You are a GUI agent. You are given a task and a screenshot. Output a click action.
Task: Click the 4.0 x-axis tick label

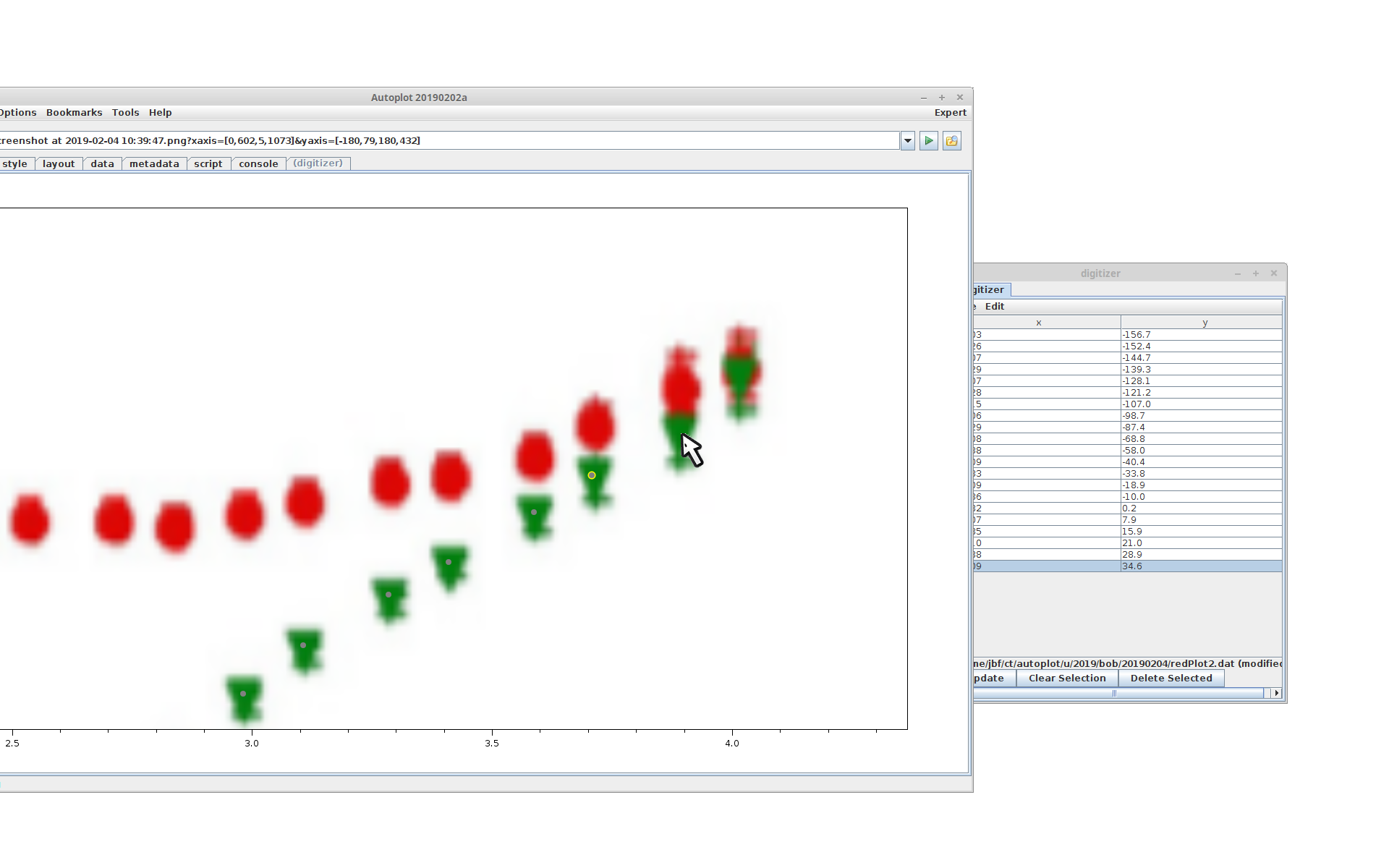pyautogui.click(x=732, y=744)
